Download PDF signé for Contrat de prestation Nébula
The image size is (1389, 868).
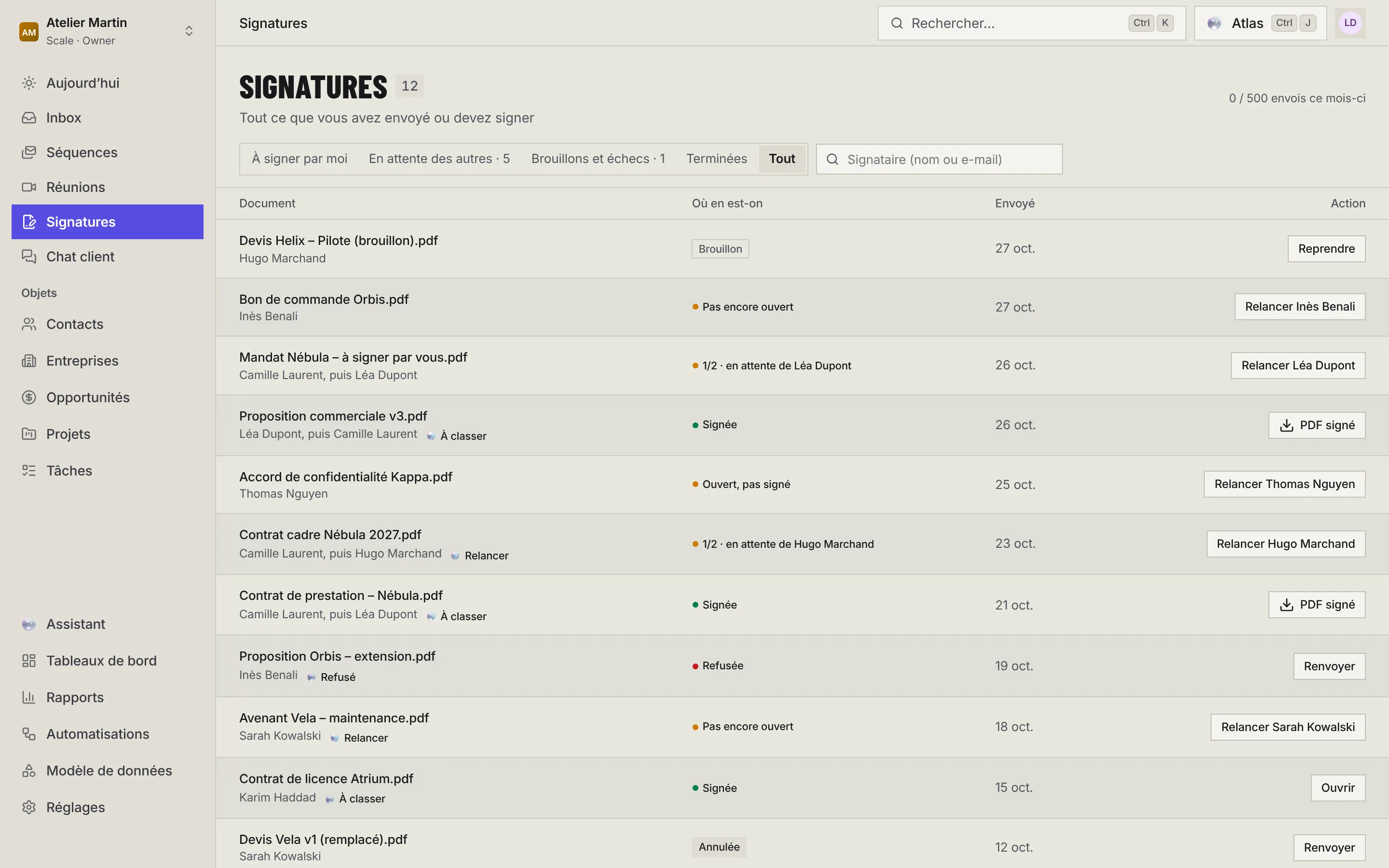[x=1317, y=605]
